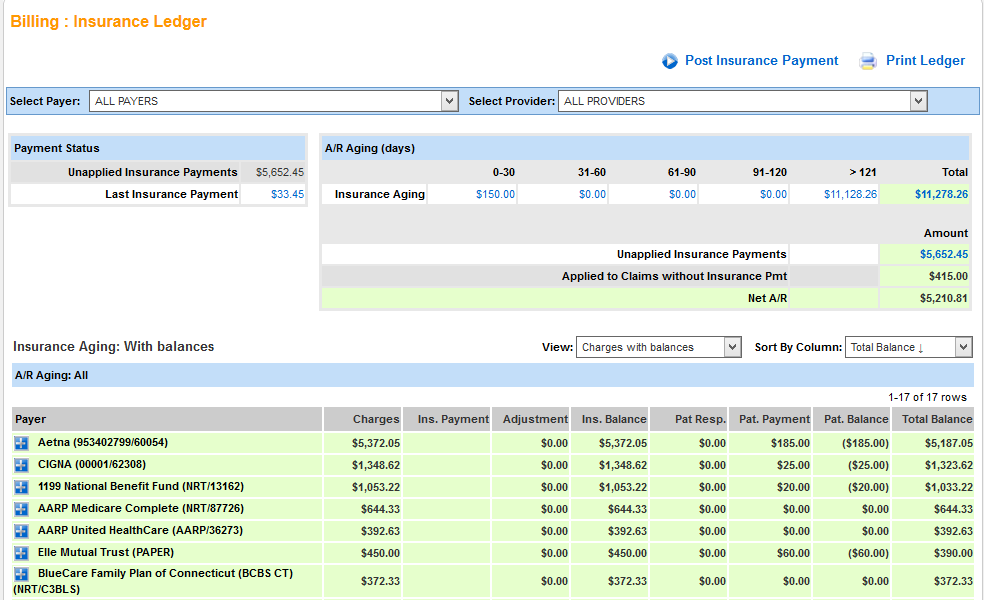The width and height of the screenshot is (984, 600).
Task: Expand the AARP Medicare Complete row
Action: [x=22, y=509]
